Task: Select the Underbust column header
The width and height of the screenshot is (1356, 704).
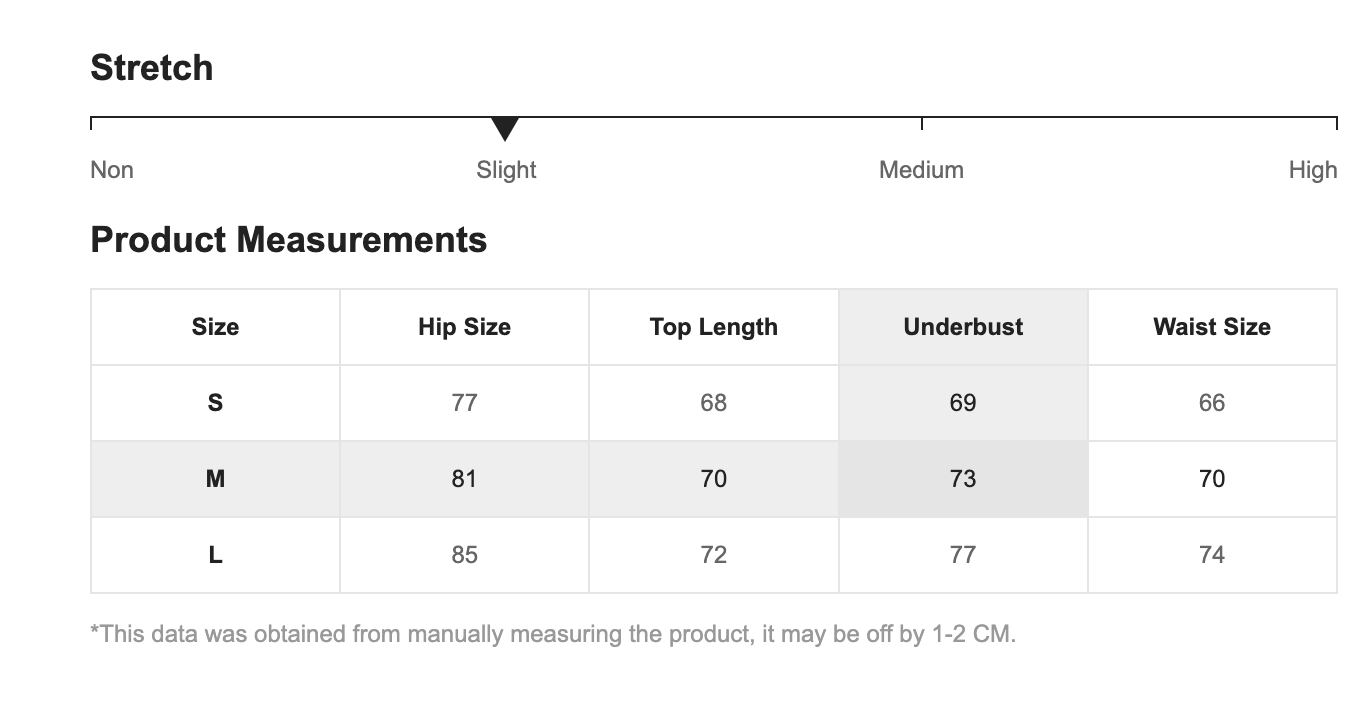Action: click(963, 327)
